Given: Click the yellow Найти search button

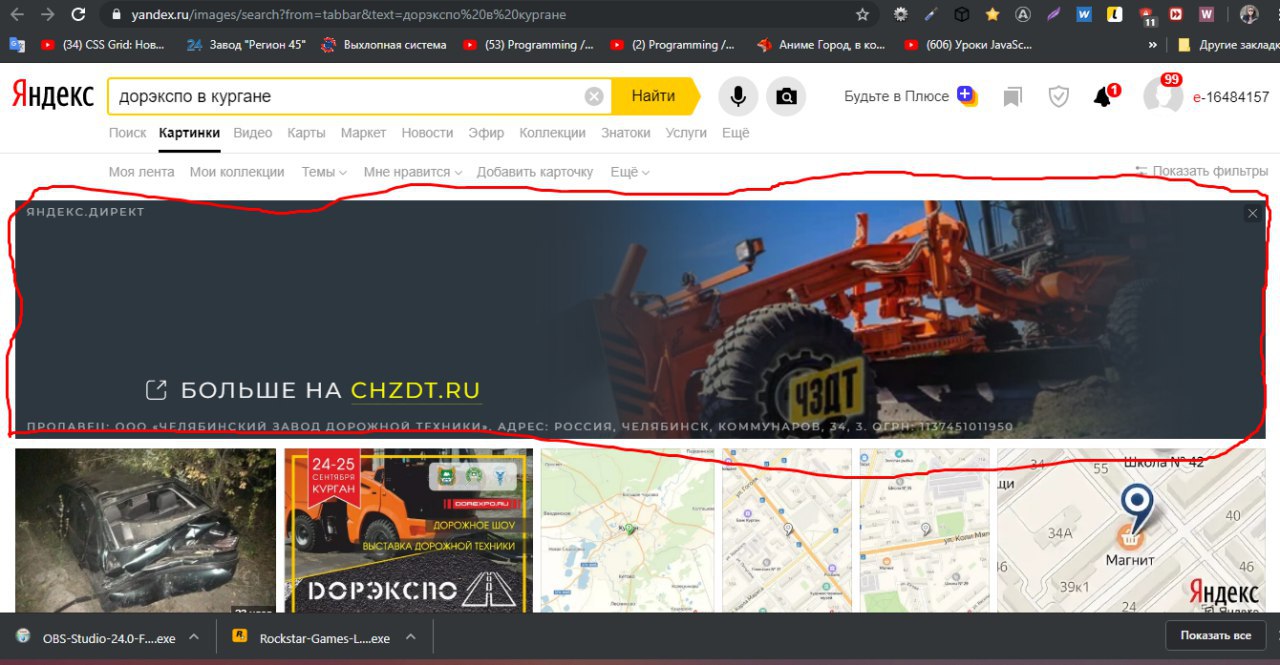Looking at the screenshot, I should tap(654, 96).
